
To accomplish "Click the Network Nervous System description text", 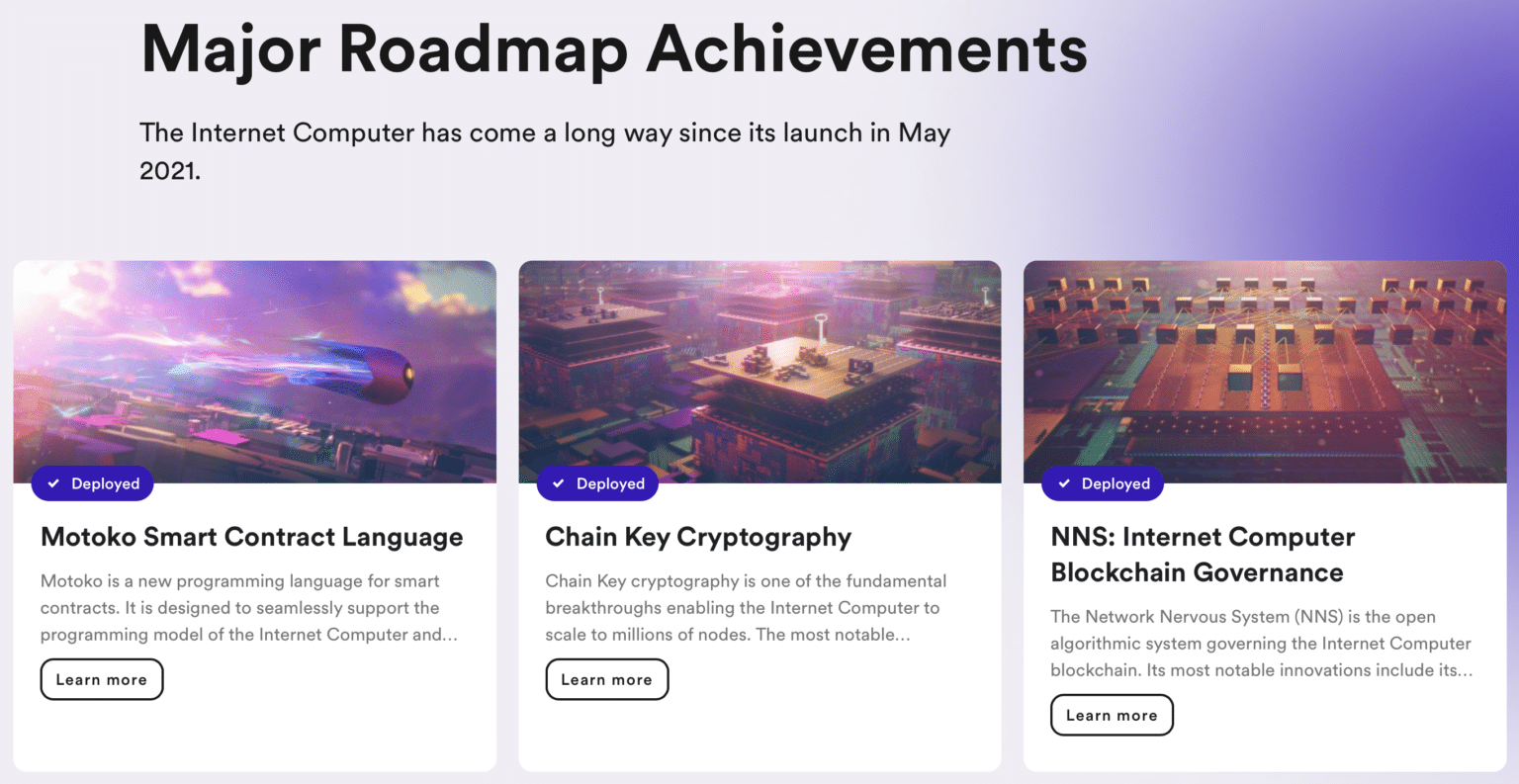I will pyautogui.click(x=1260, y=644).
